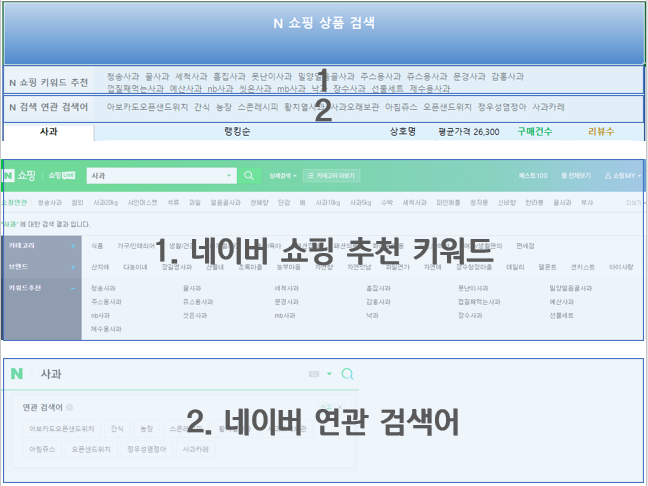Click 제수용사과 in the 키워드추천 list
This screenshot has width=648, height=486.
click(106, 329)
